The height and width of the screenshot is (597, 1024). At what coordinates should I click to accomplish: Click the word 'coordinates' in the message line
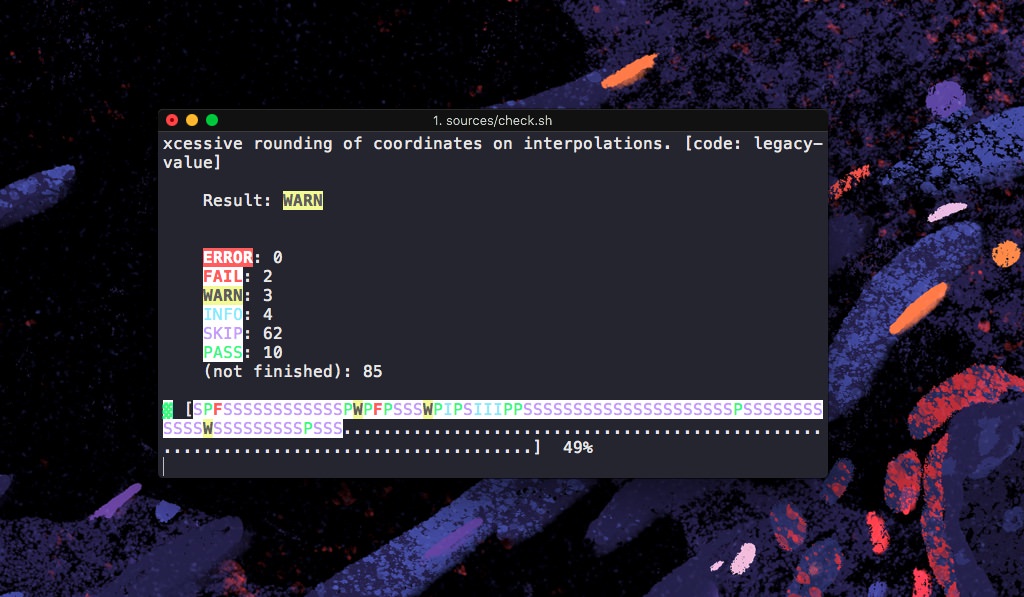(x=427, y=144)
